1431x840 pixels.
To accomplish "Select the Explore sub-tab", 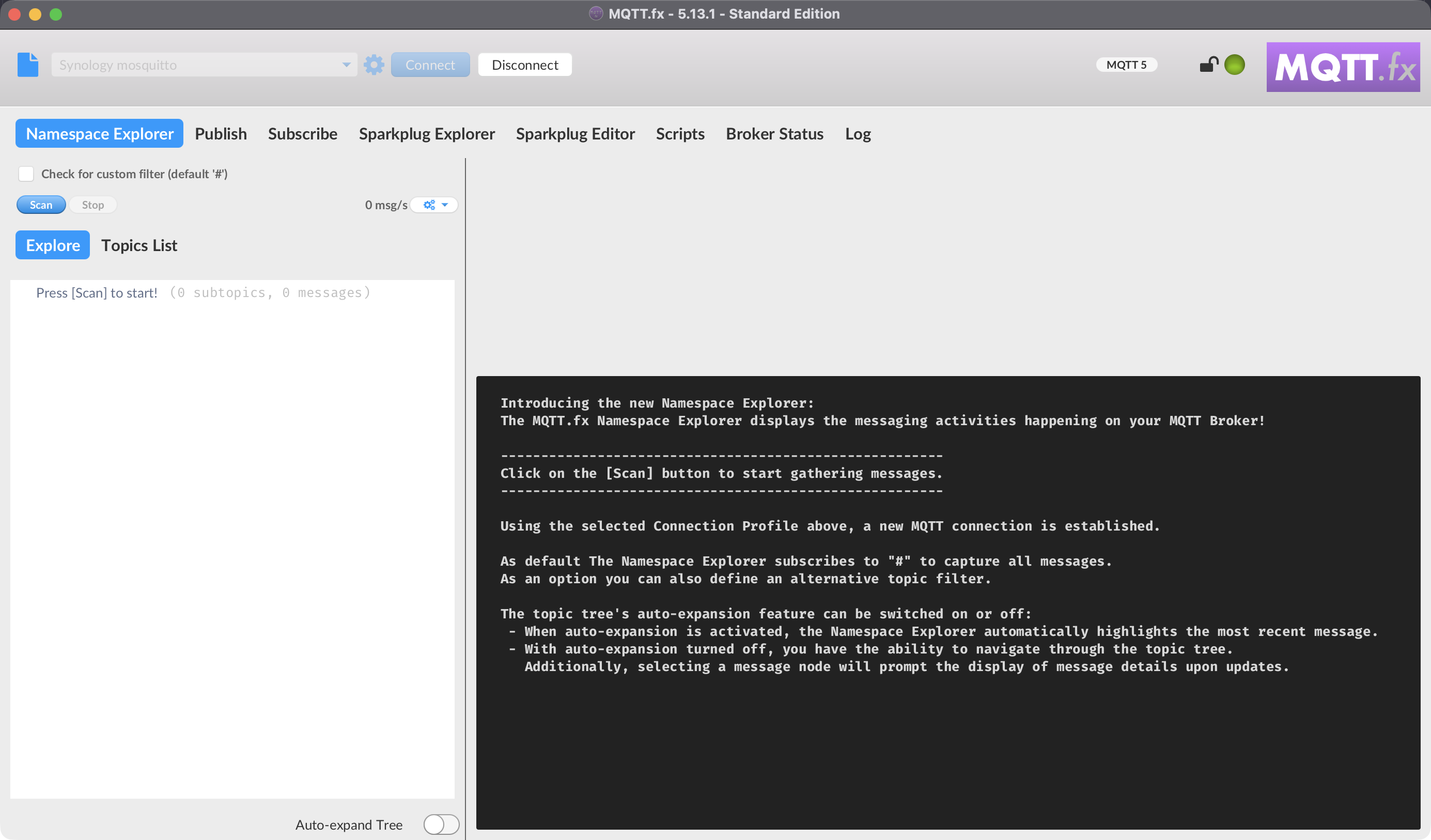I will tap(53, 245).
